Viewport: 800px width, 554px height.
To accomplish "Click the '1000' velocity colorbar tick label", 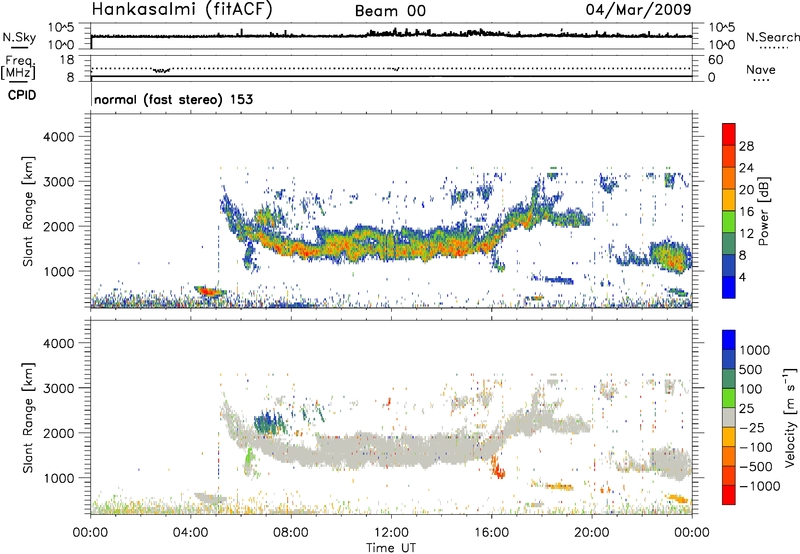I will [755, 350].
